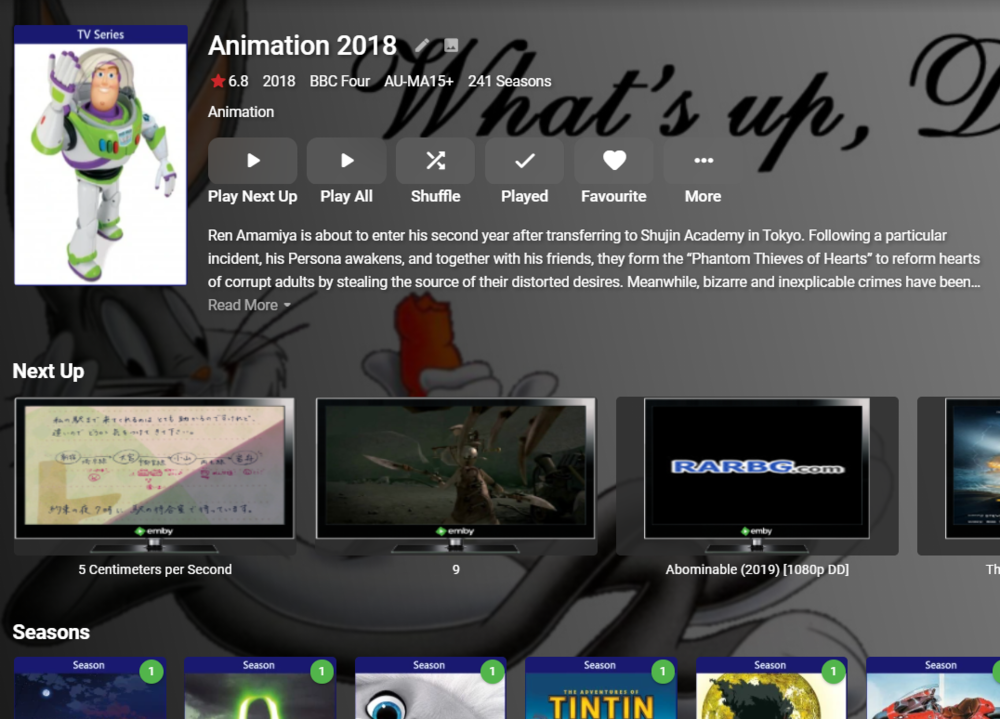Screen dimensions: 1000x719
Task: Click the 5 Centimeters per Second title
Action: tap(155, 570)
